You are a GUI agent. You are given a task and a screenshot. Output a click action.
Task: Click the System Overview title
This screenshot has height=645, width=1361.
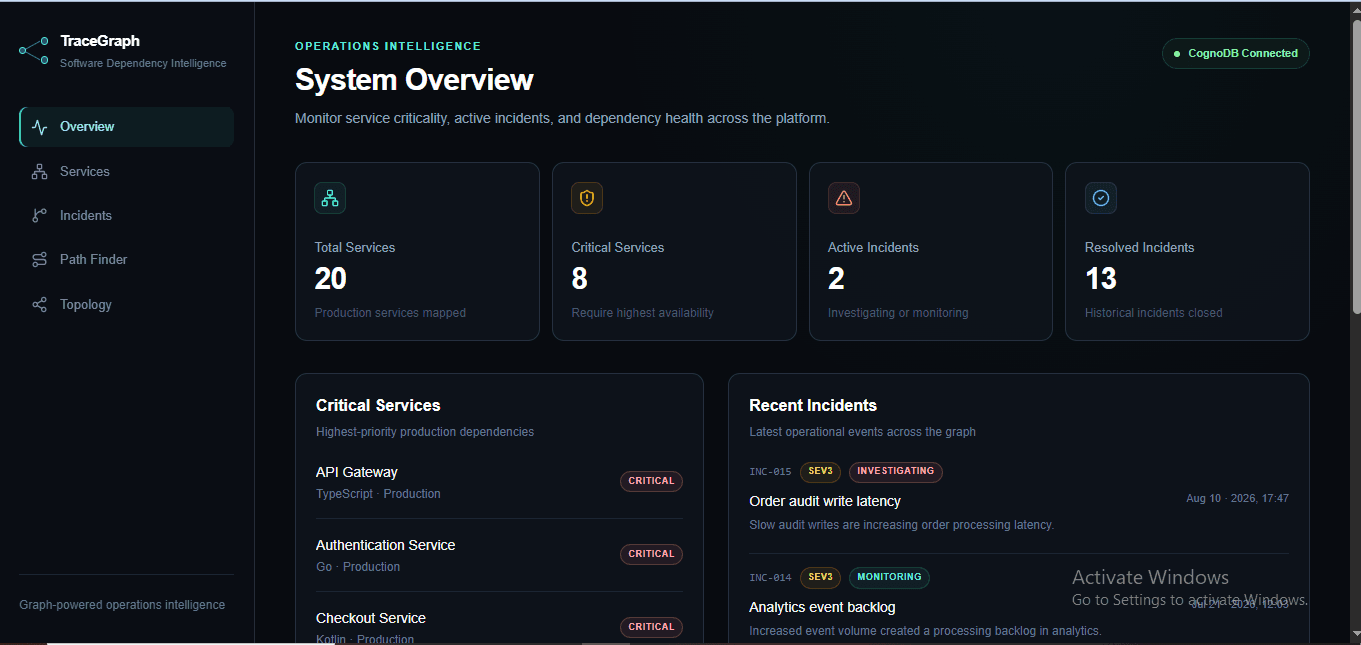414,80
